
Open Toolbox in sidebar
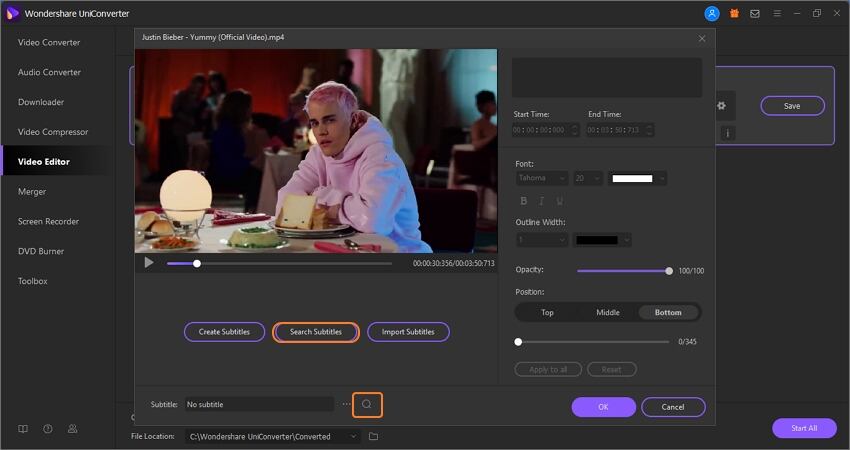pos(33,281)
